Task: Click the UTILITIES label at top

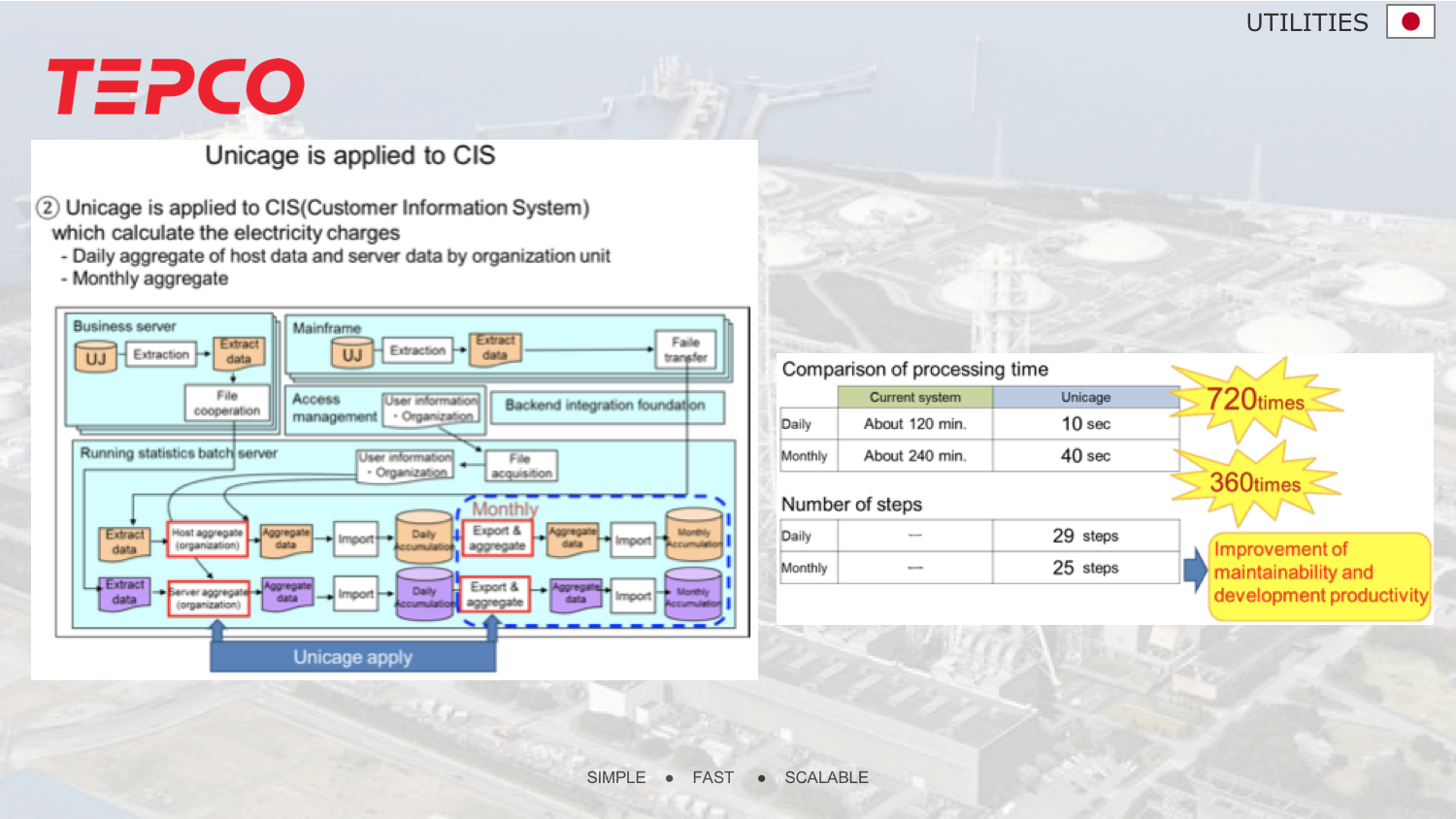Action: pos(1307,22)
